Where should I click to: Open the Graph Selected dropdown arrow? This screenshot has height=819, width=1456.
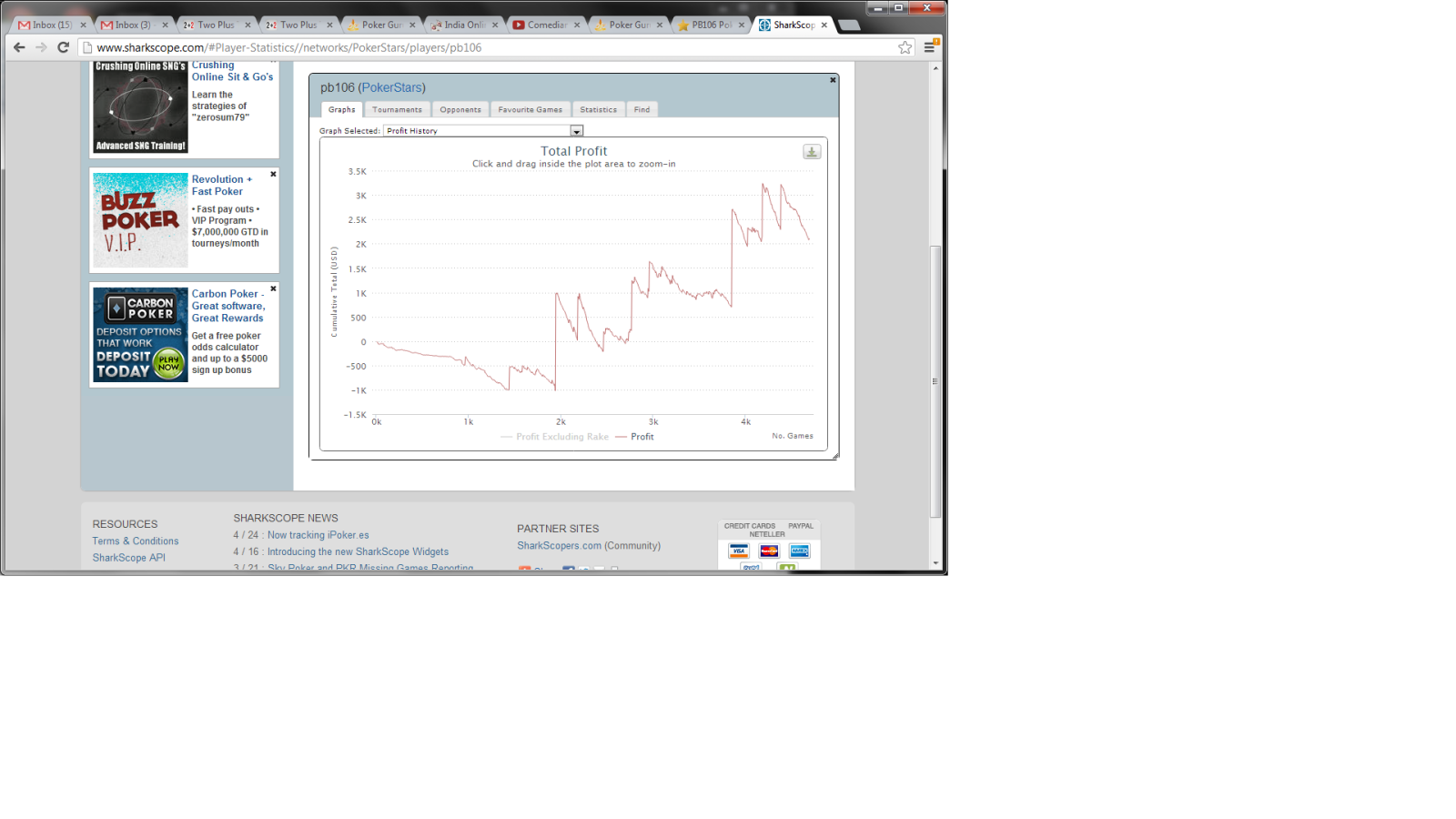(577, 131)
